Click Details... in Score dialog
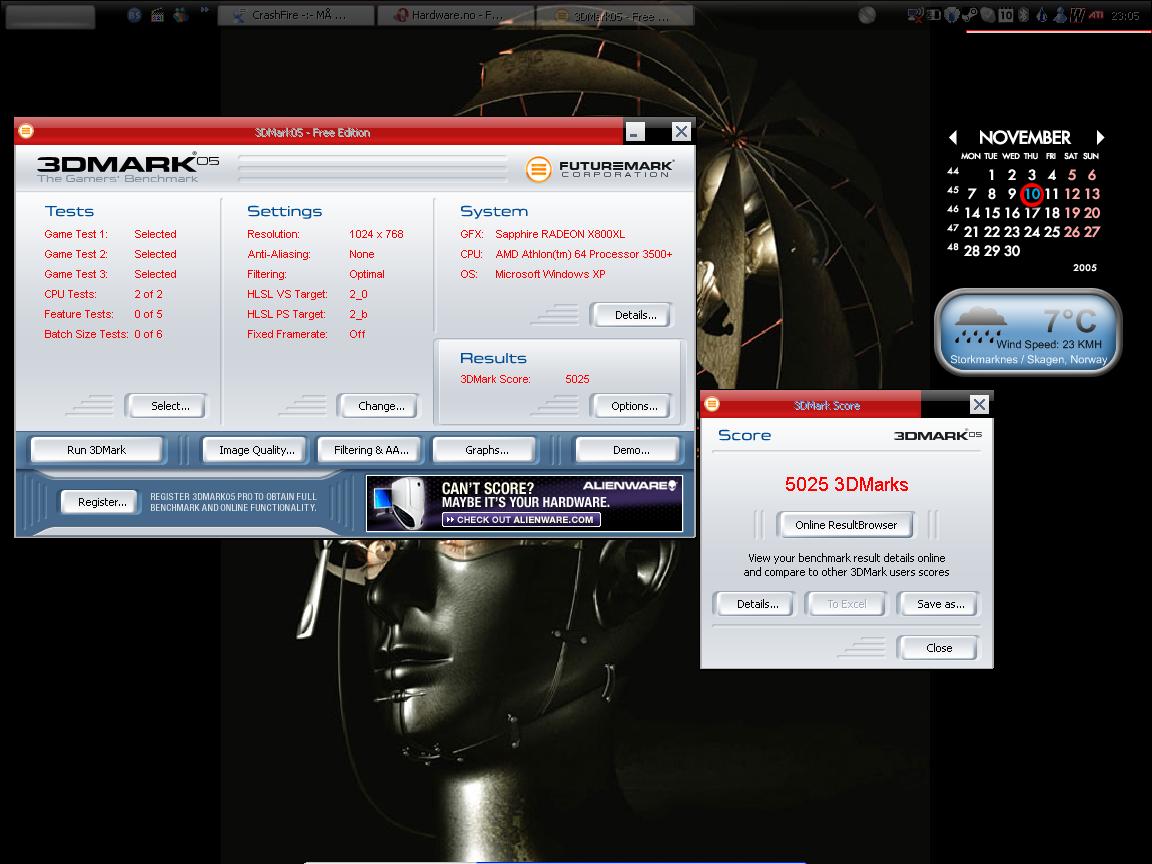1152x864 pixels. (x=754, y=604)
